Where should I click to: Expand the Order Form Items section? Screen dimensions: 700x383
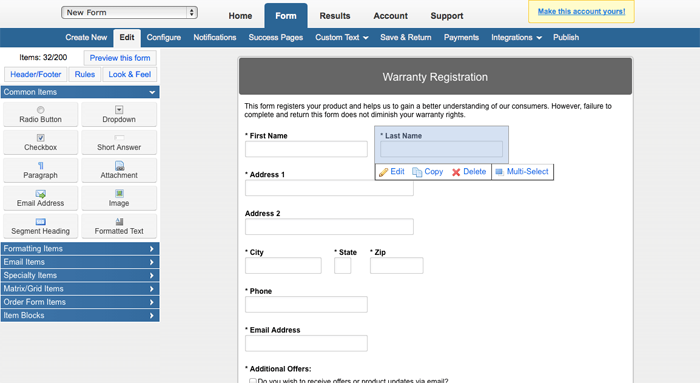tap(80, 302)
